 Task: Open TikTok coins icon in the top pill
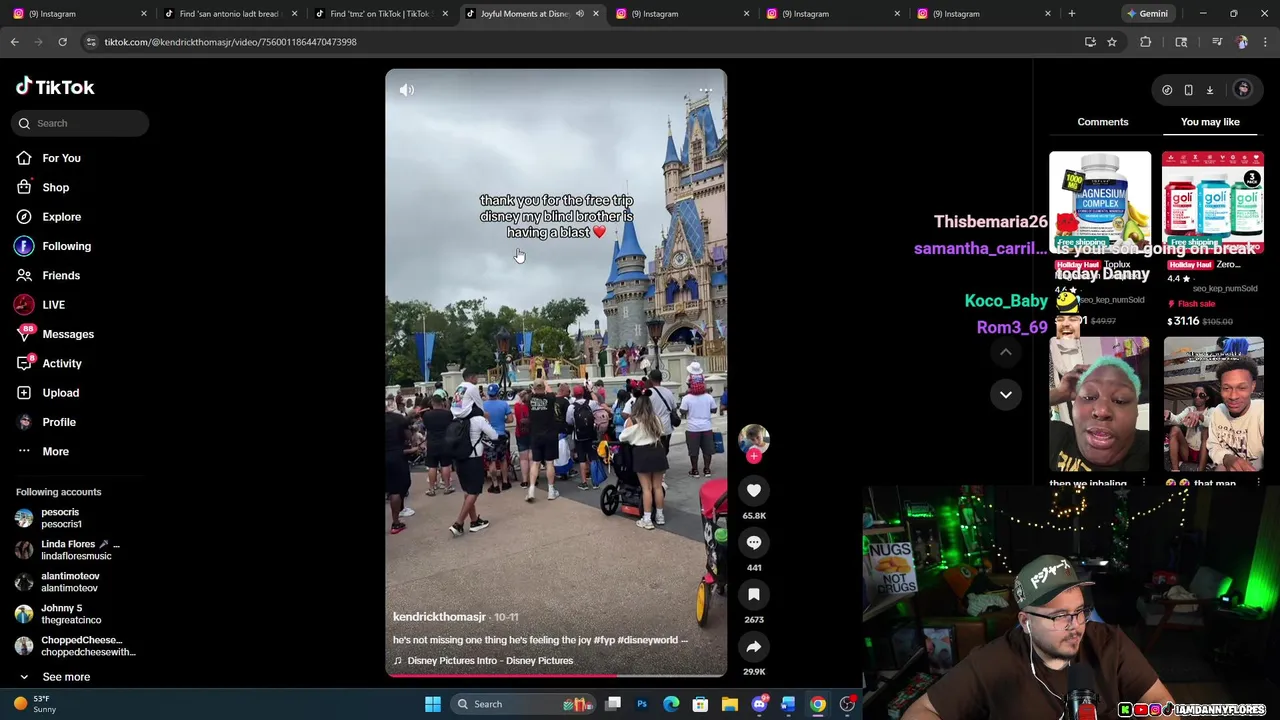click(x=1167, y=90)
